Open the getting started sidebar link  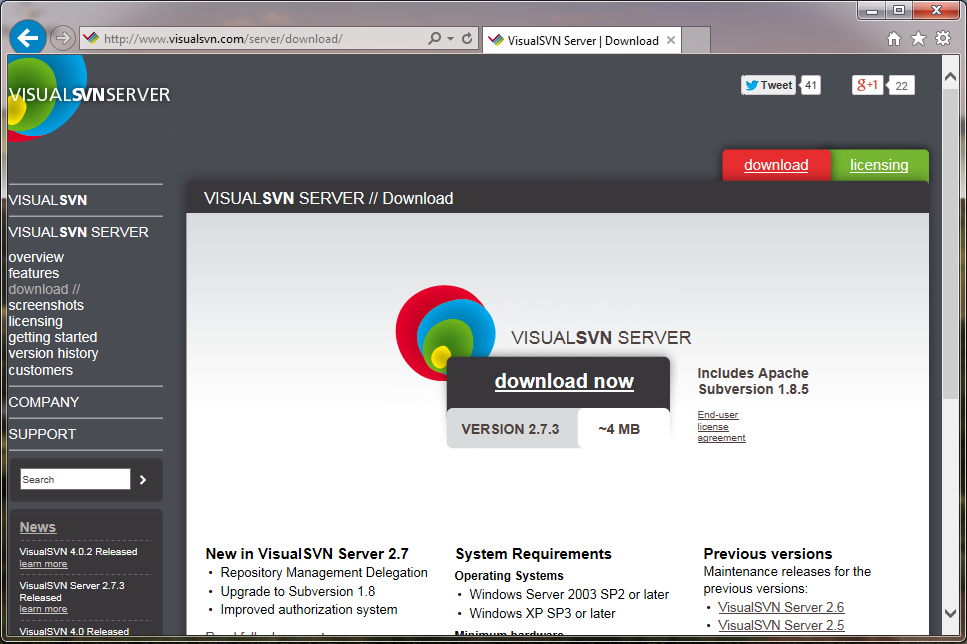[53, 337]
